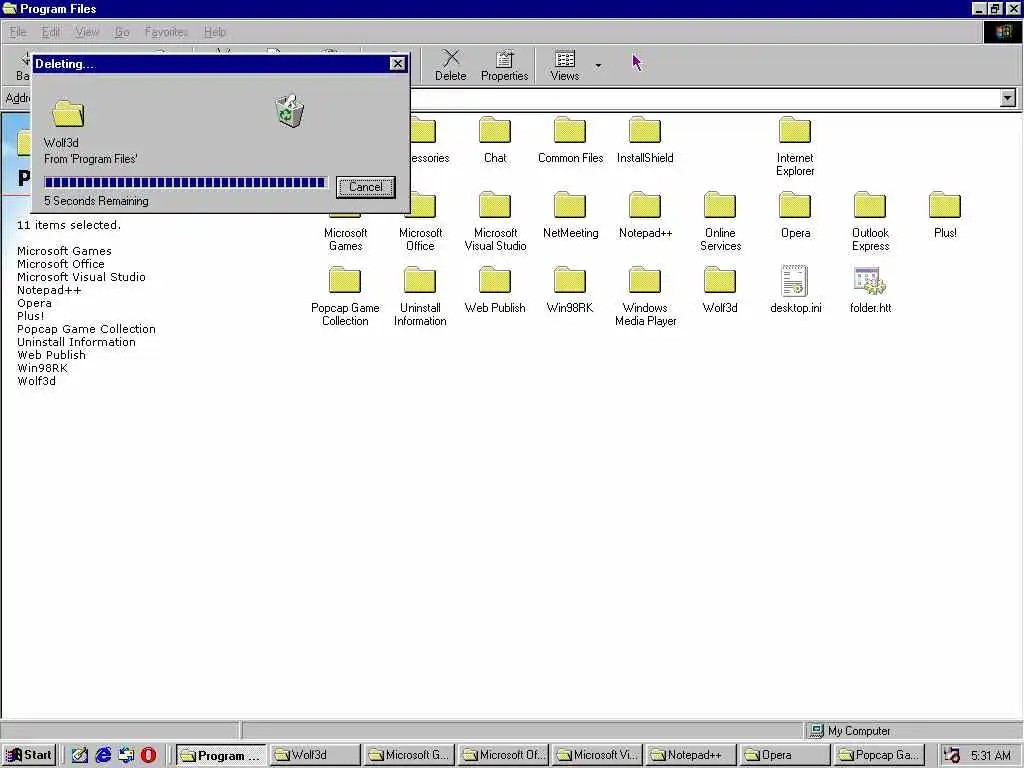This screenshot has width=1024, height=768.
Task: Select the NetMeeting folder
Action: [570, 215]
